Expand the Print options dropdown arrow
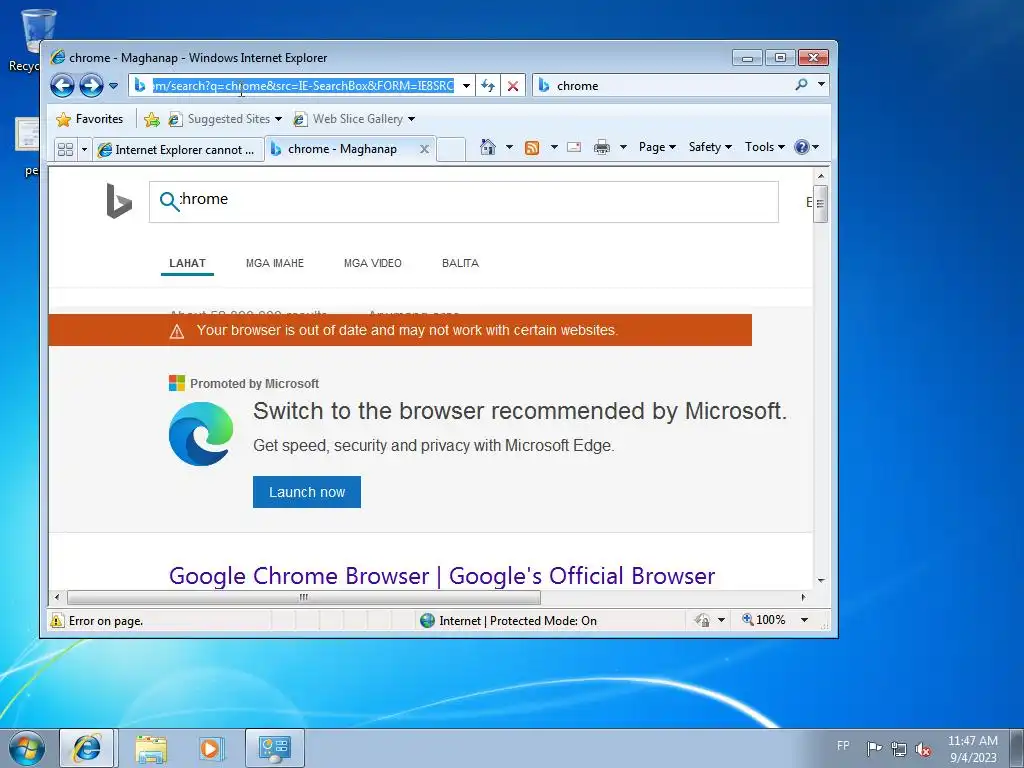The image size is (1024, 768). pyautogui.click(x=623, y=147)
